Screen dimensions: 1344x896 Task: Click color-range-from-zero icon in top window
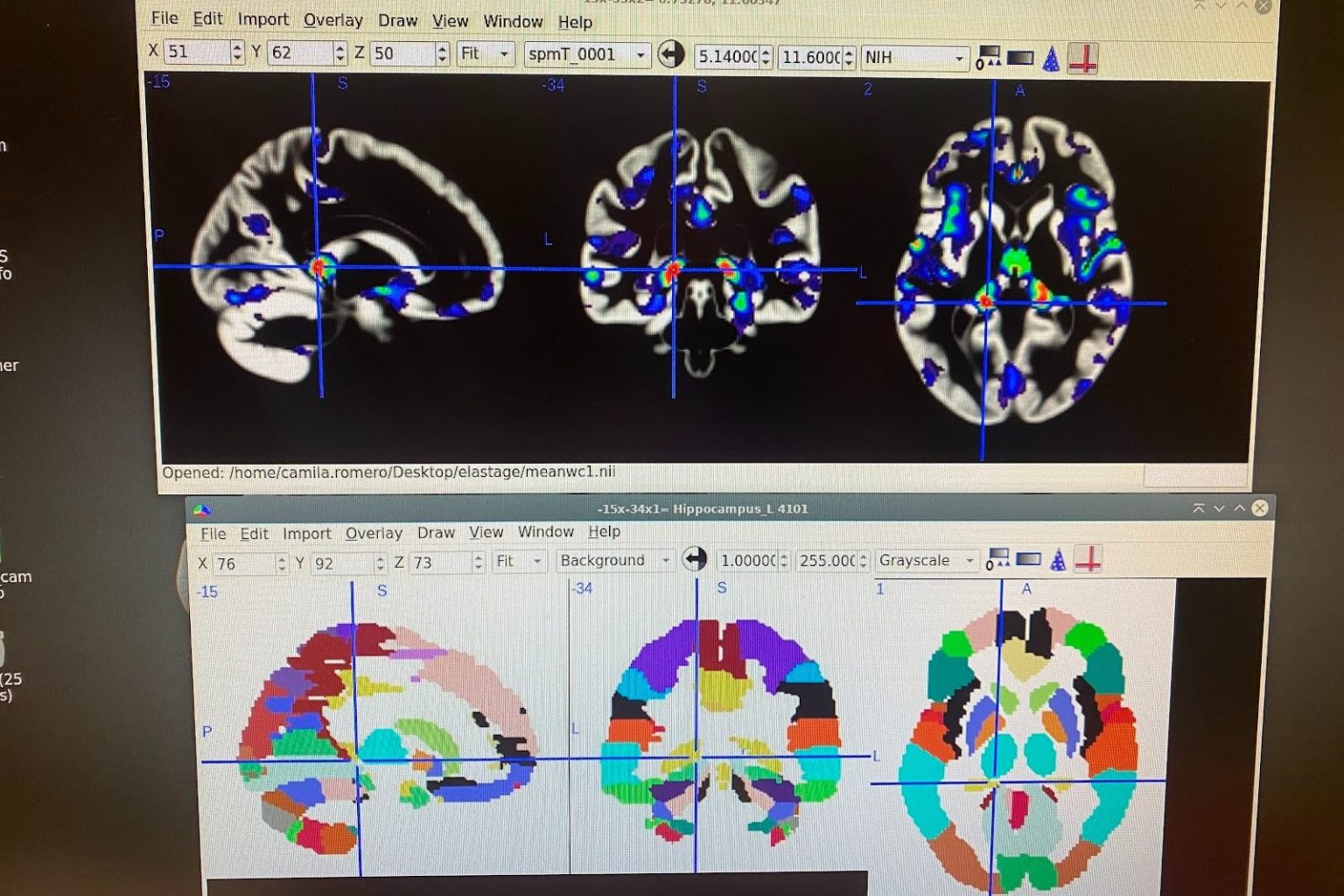coord(988,58)
